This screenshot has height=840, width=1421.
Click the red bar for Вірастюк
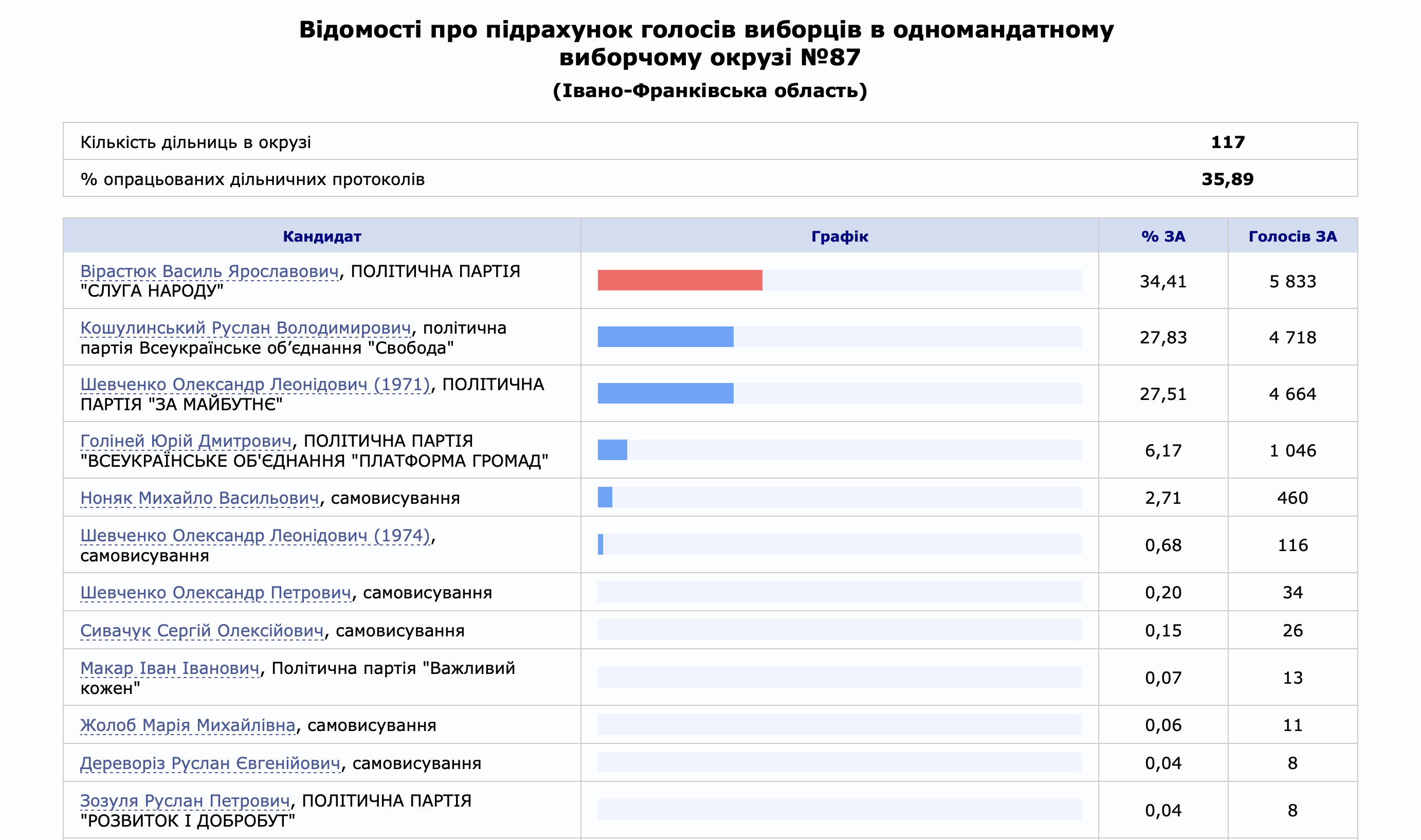point(679,280)
